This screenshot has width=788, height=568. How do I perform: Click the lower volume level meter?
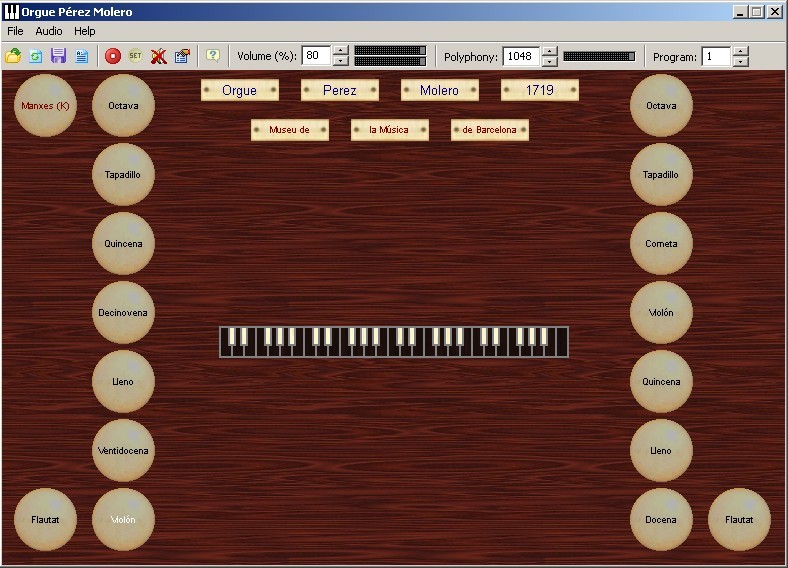click(390, 61)
